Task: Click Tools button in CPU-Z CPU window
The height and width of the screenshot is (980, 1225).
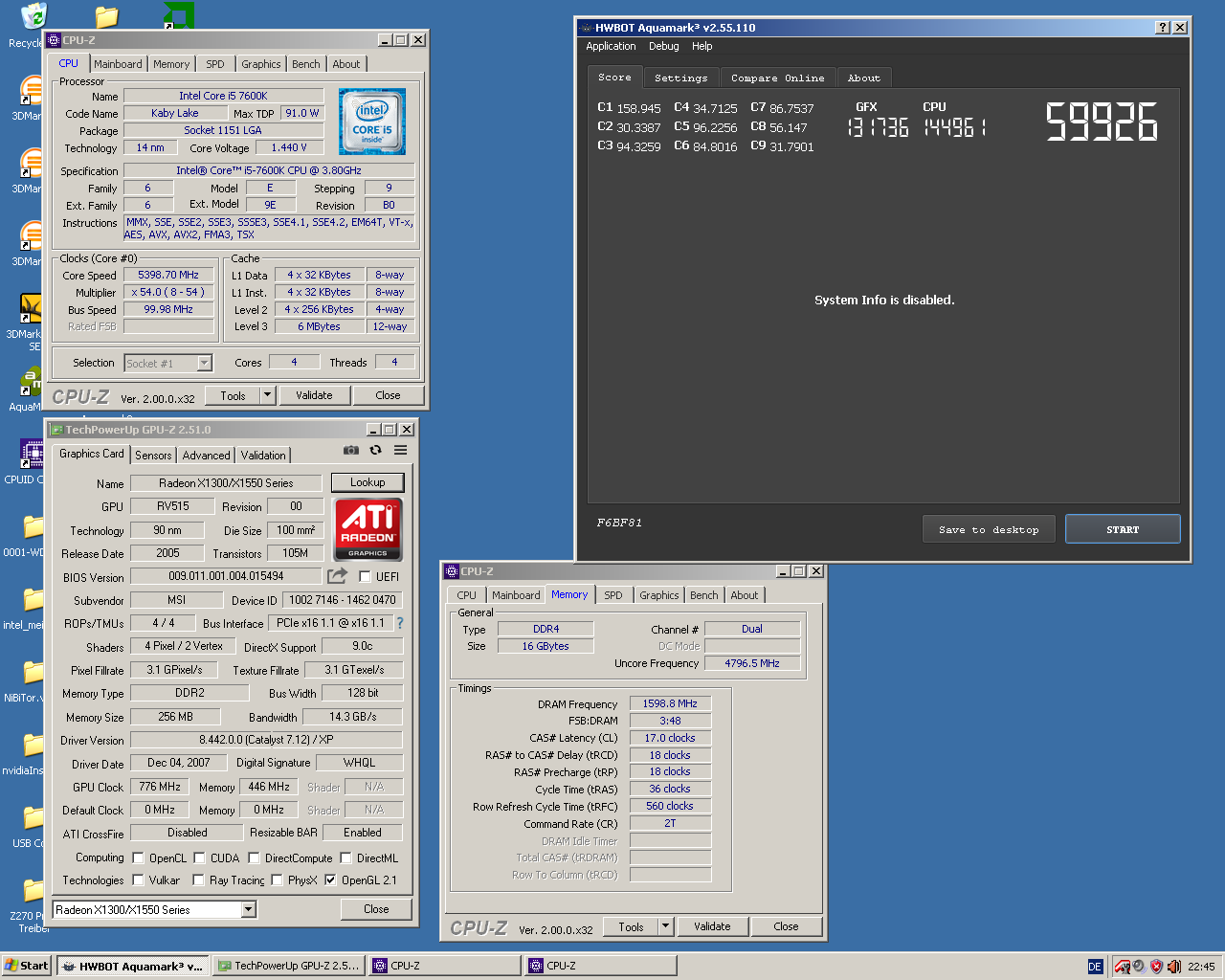Action: (233, 395)
